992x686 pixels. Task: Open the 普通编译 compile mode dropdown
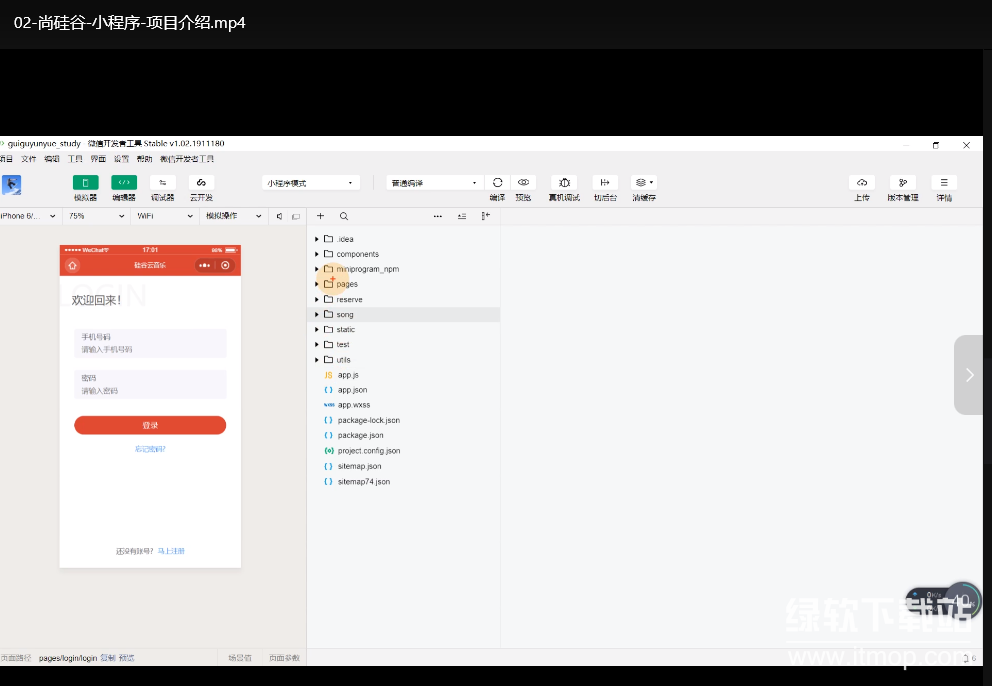point(435,183)
